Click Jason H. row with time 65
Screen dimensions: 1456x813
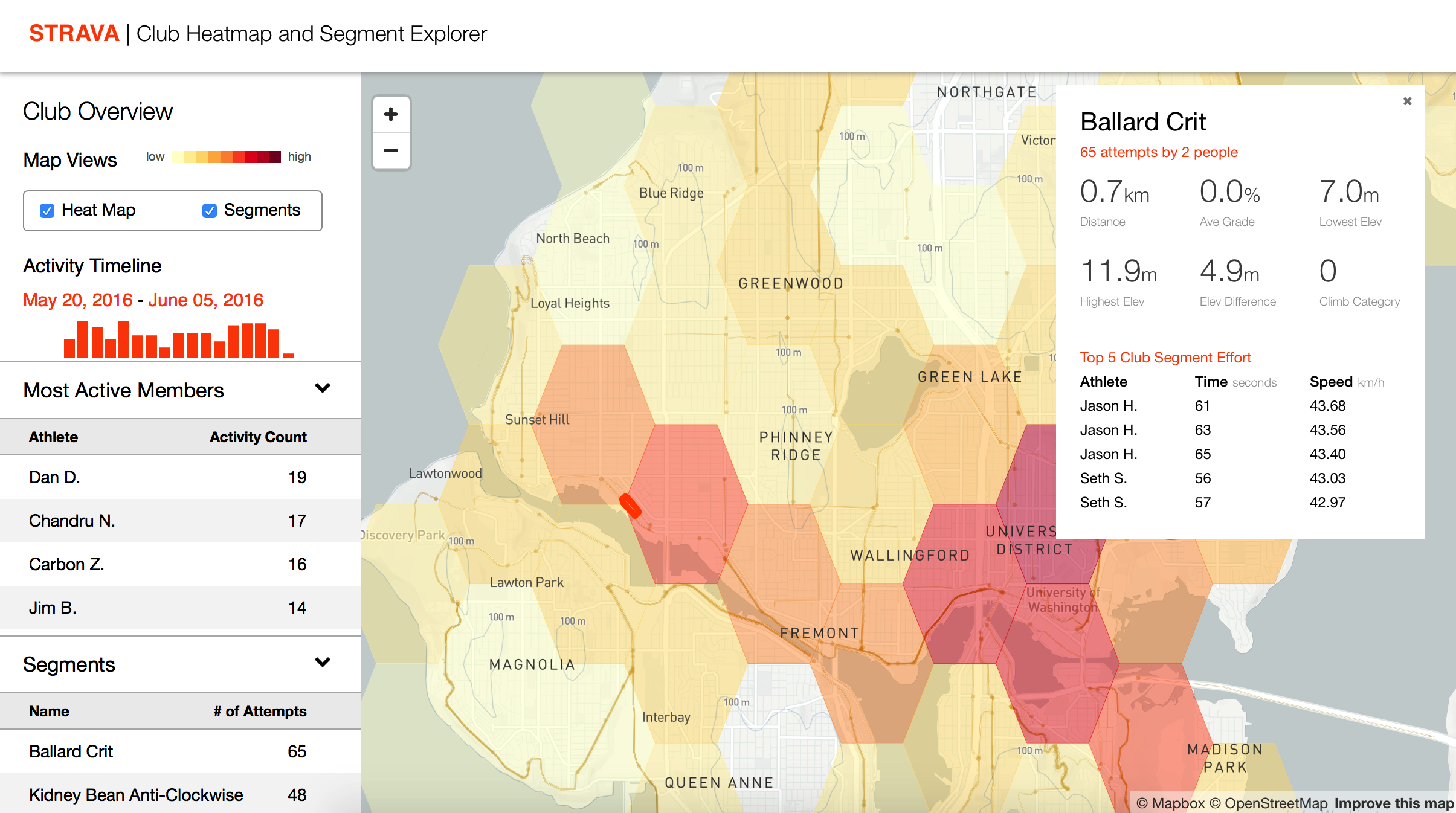click(1240, 454)
